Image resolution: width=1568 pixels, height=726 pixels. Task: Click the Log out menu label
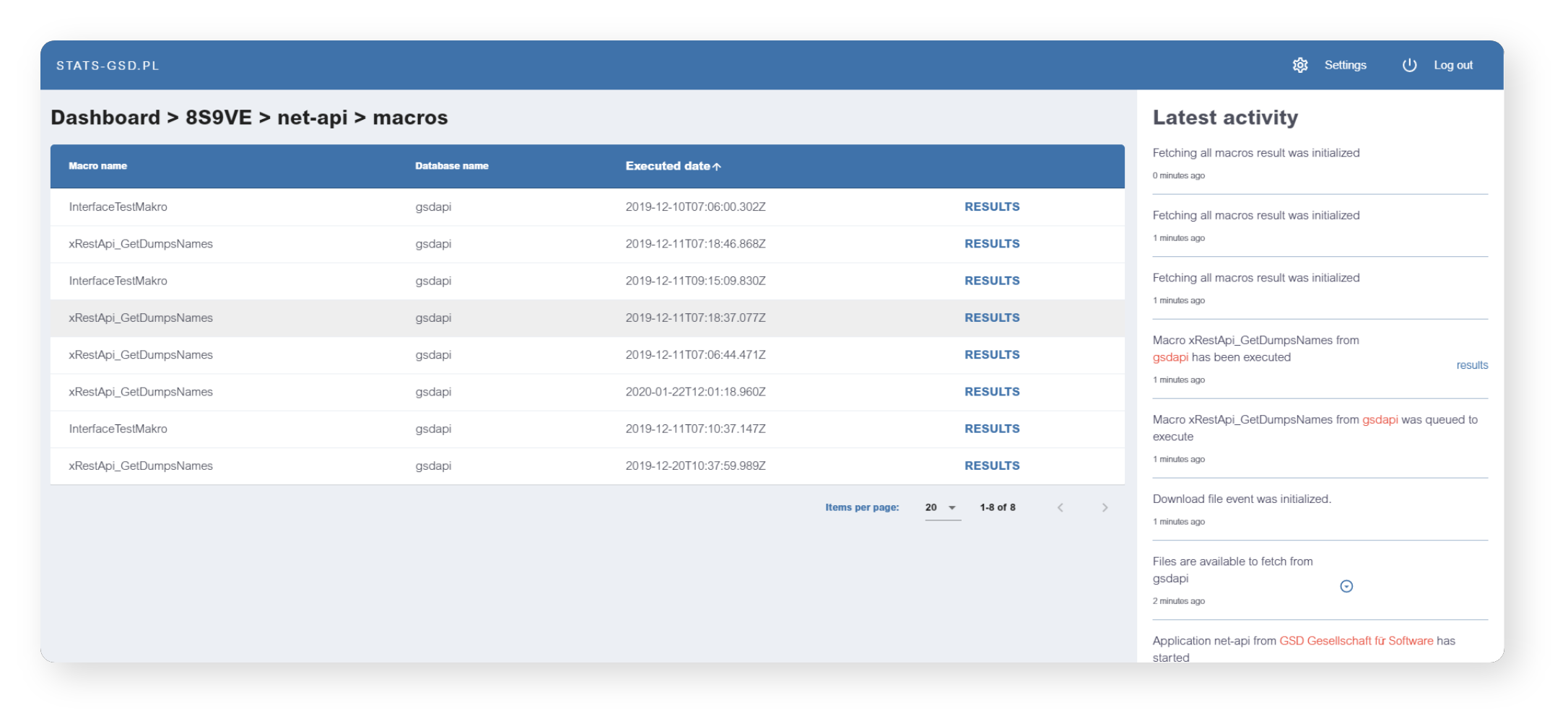tap(1452, 65)
